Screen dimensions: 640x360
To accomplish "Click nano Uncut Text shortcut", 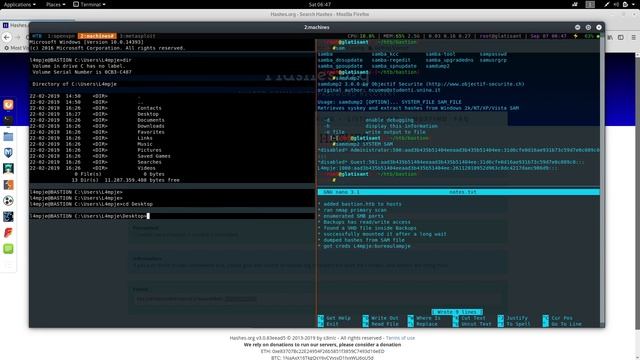I will 472,324.
